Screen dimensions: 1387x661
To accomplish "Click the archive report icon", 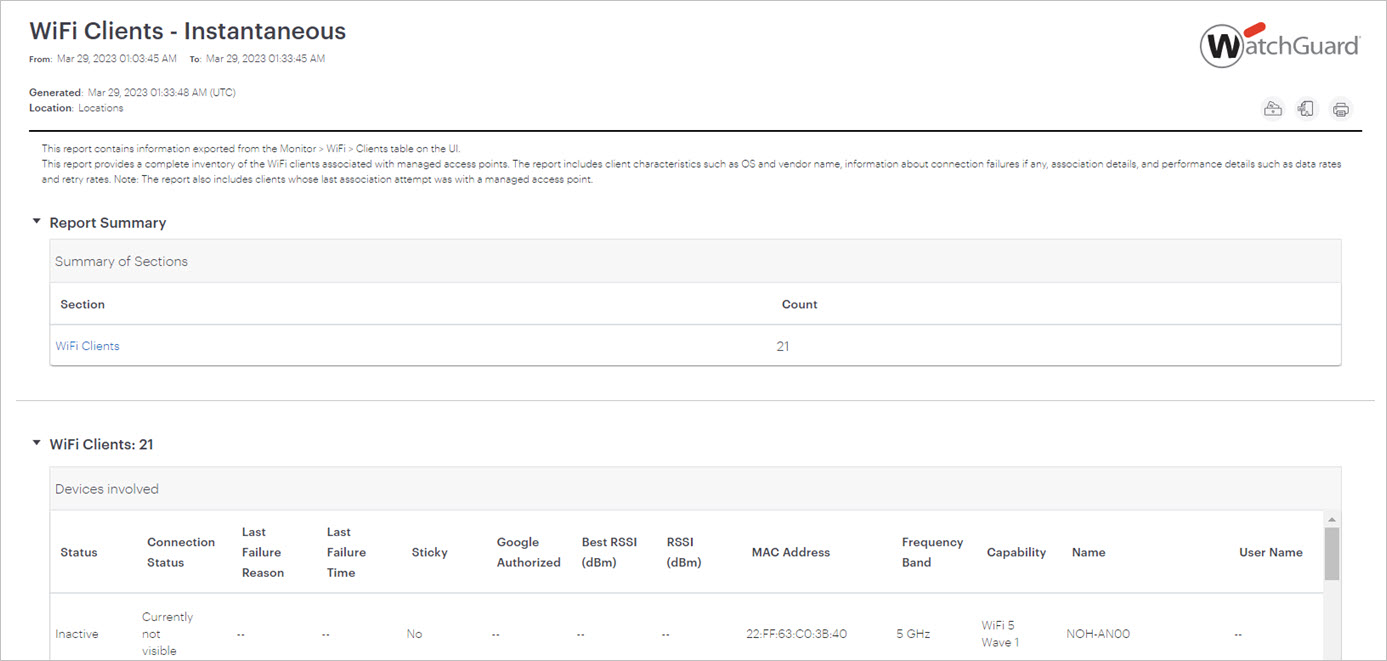I will [x=1273, y=109].
